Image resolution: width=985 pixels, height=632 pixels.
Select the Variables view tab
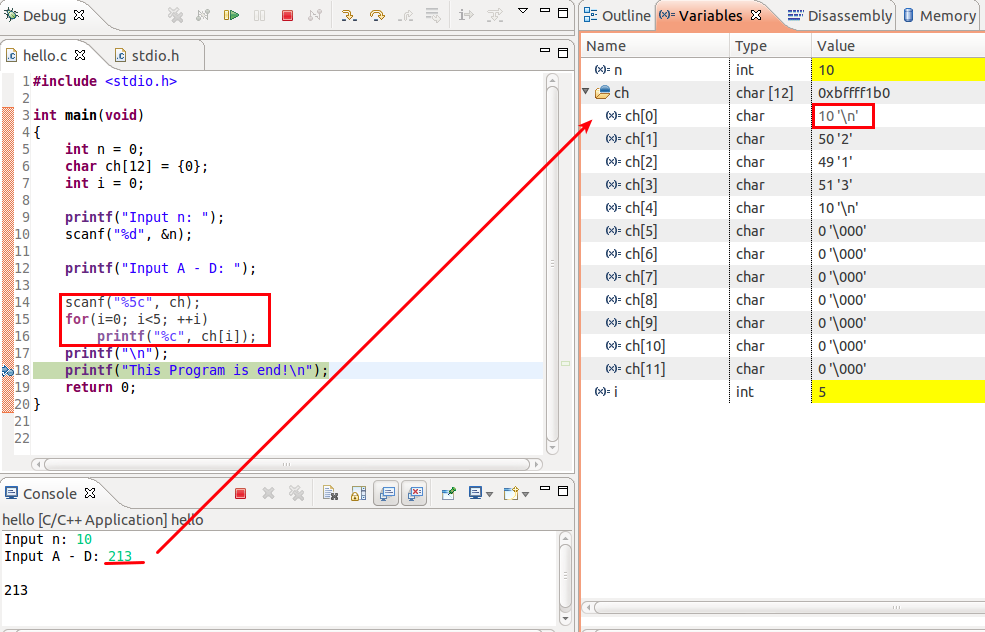point(710,16)
